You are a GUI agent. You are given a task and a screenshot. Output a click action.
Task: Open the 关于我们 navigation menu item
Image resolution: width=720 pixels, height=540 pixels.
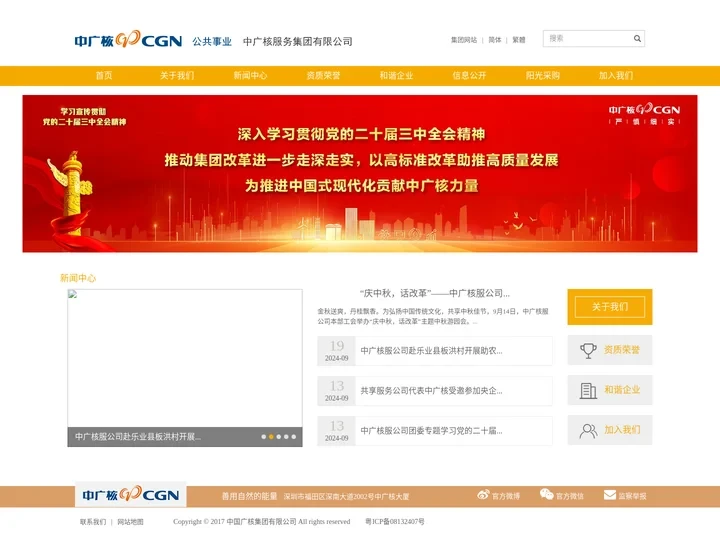point(177,76)
